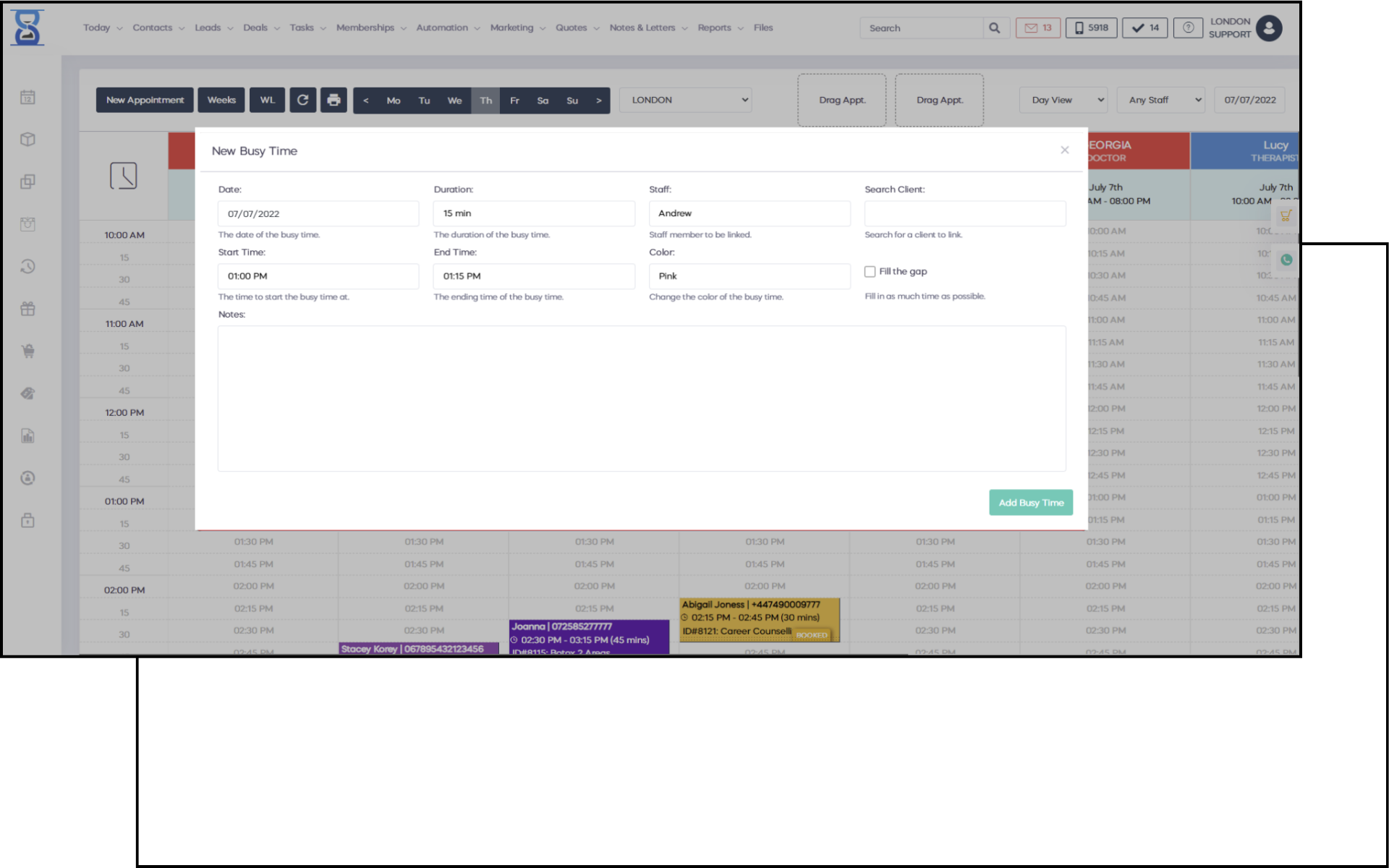Open the shopping cart icon in the sidebar

coord(27,352)
